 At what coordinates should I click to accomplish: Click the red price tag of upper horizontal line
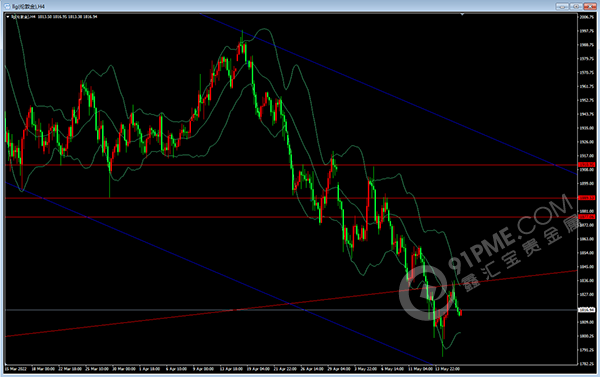tap(587, 165)
